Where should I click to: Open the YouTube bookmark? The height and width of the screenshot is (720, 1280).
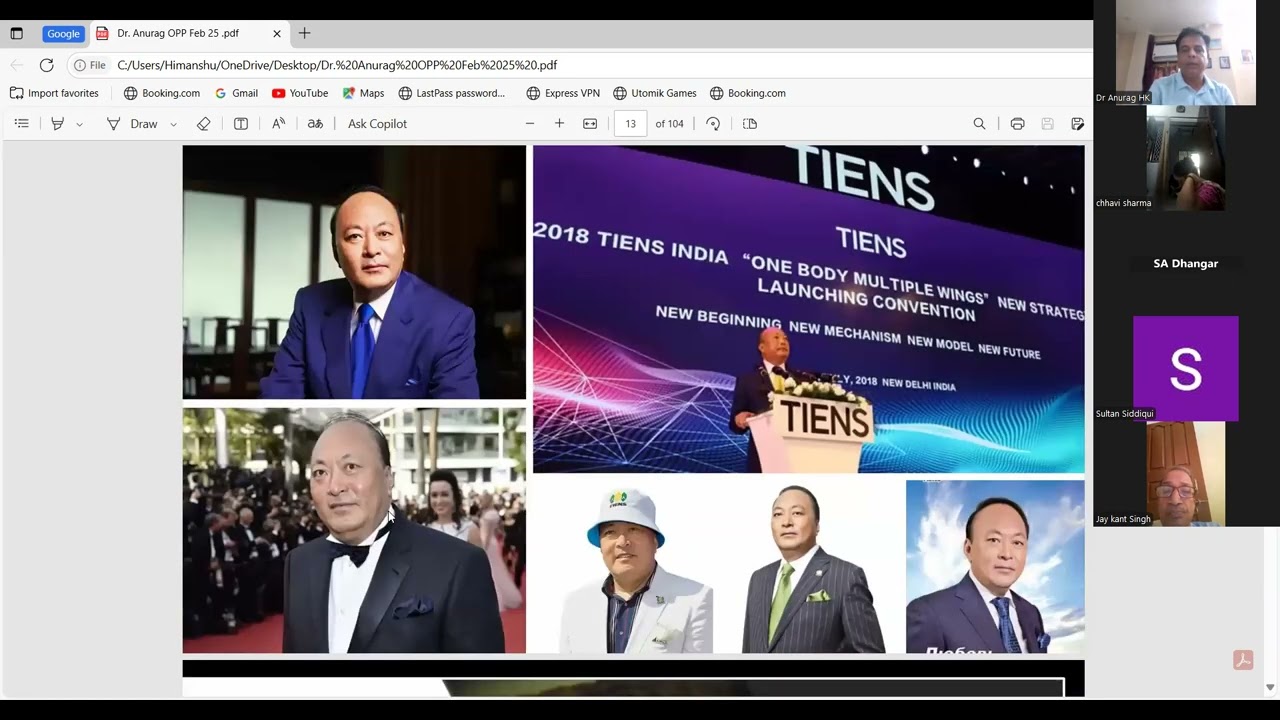(x=300, y=93)
